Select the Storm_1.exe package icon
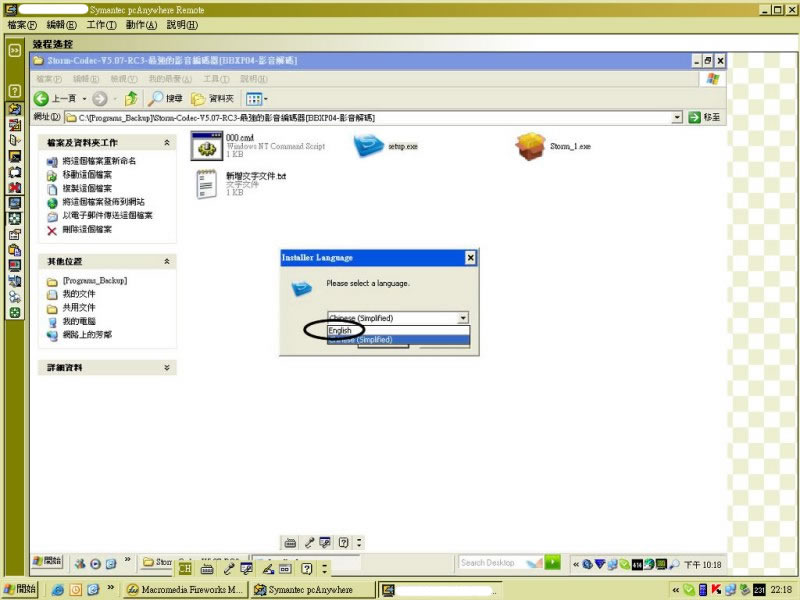 pyautogui.click(x=530, y=146)
